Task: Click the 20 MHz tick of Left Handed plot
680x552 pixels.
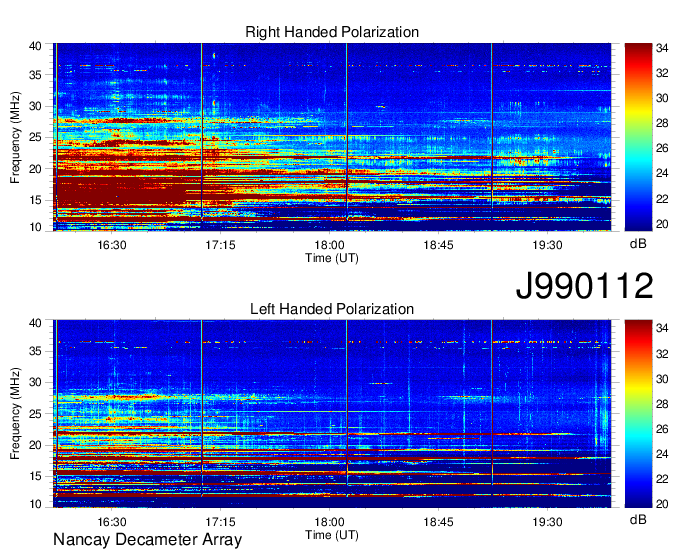Action: coord(36,445)
